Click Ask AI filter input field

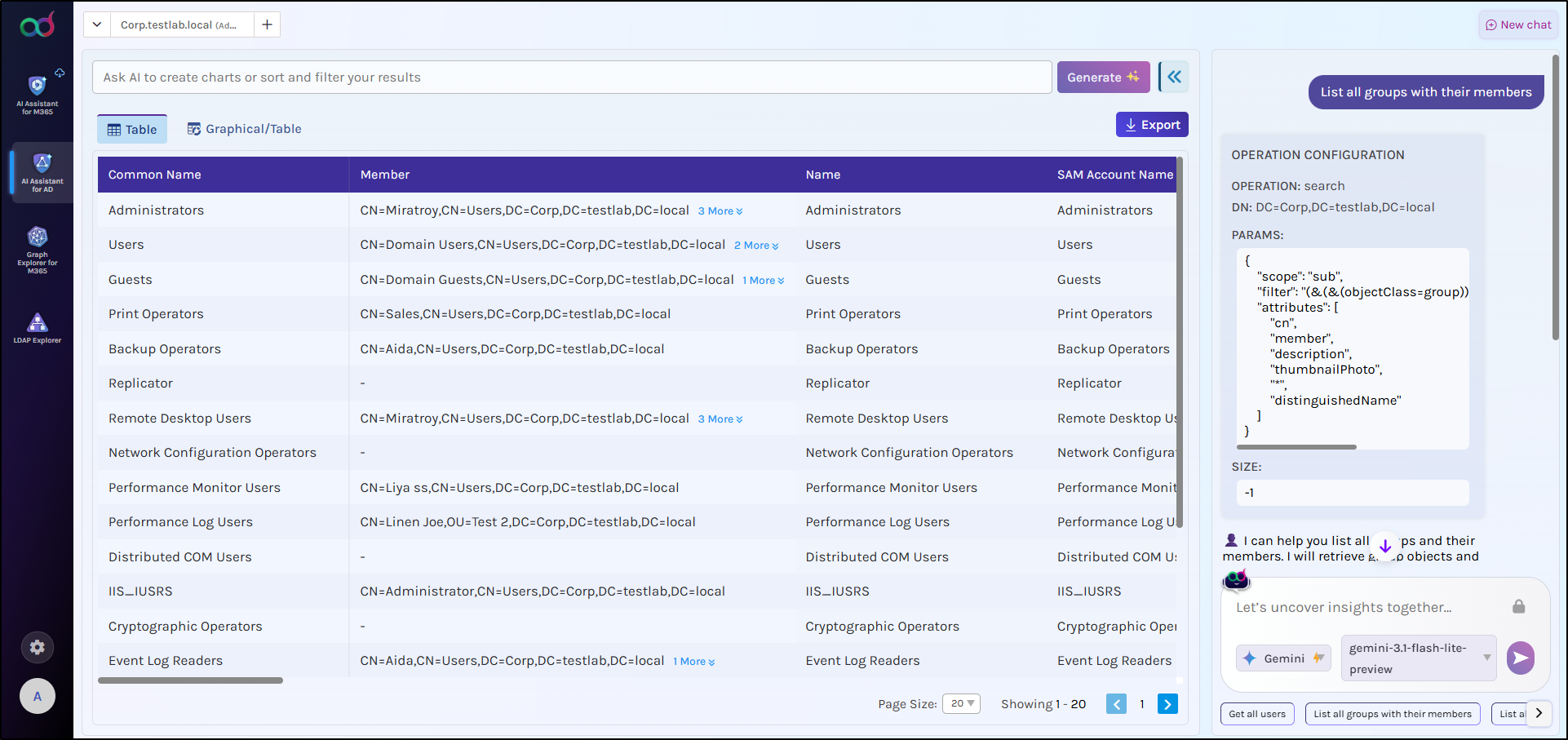572,77
